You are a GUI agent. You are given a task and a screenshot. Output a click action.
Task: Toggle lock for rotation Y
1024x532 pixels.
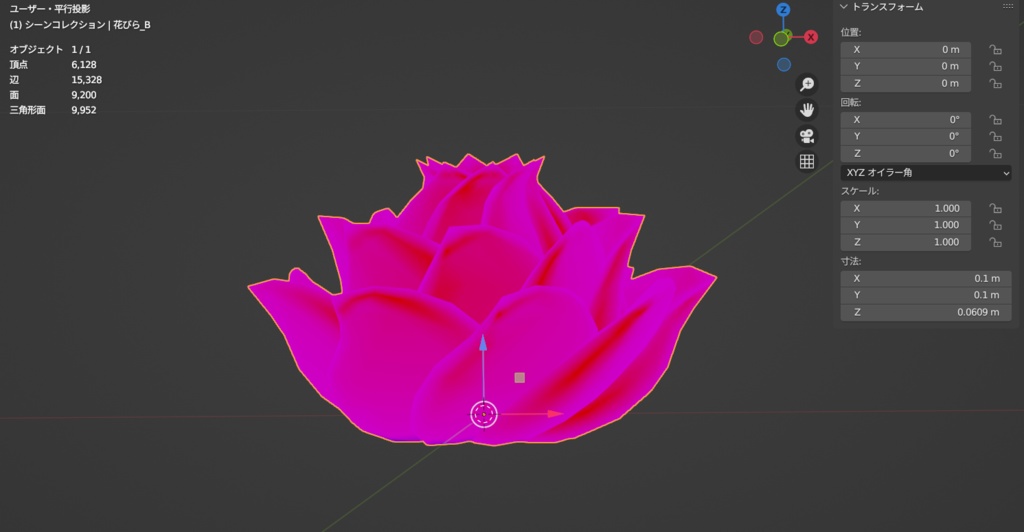(995, 136)
